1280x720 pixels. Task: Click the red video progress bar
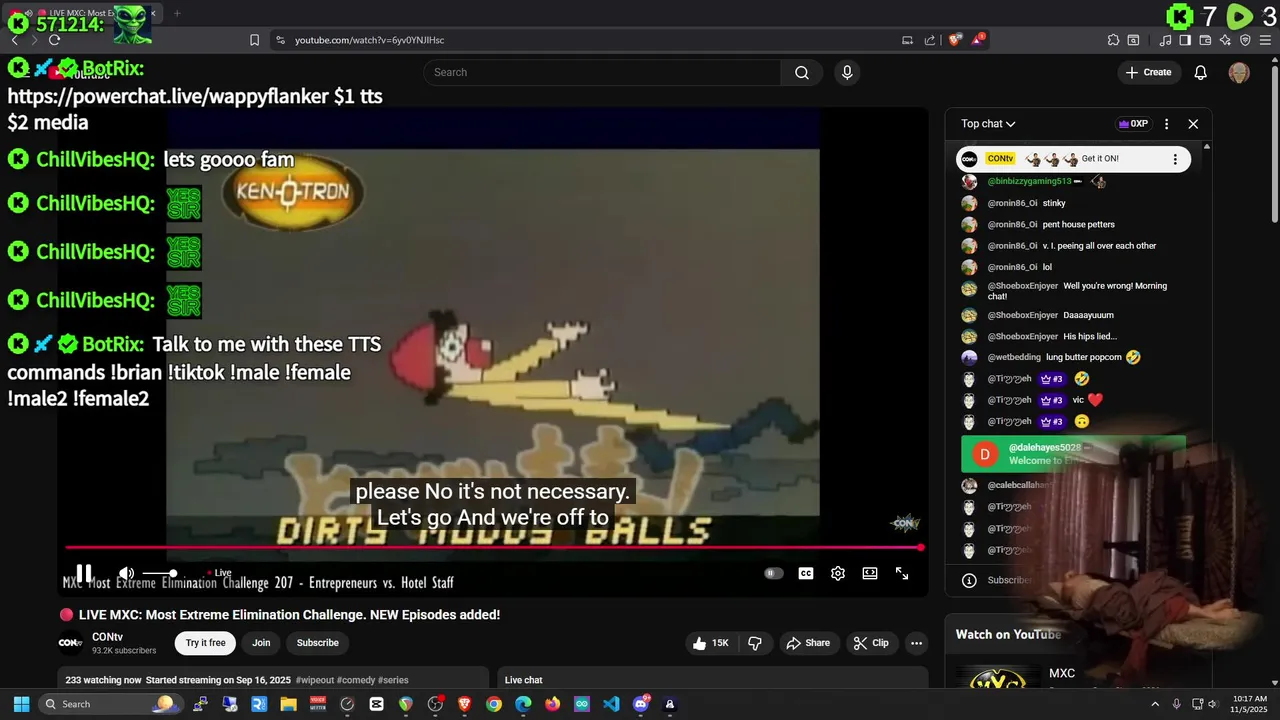pyautogui.click(x=493, y=547)
